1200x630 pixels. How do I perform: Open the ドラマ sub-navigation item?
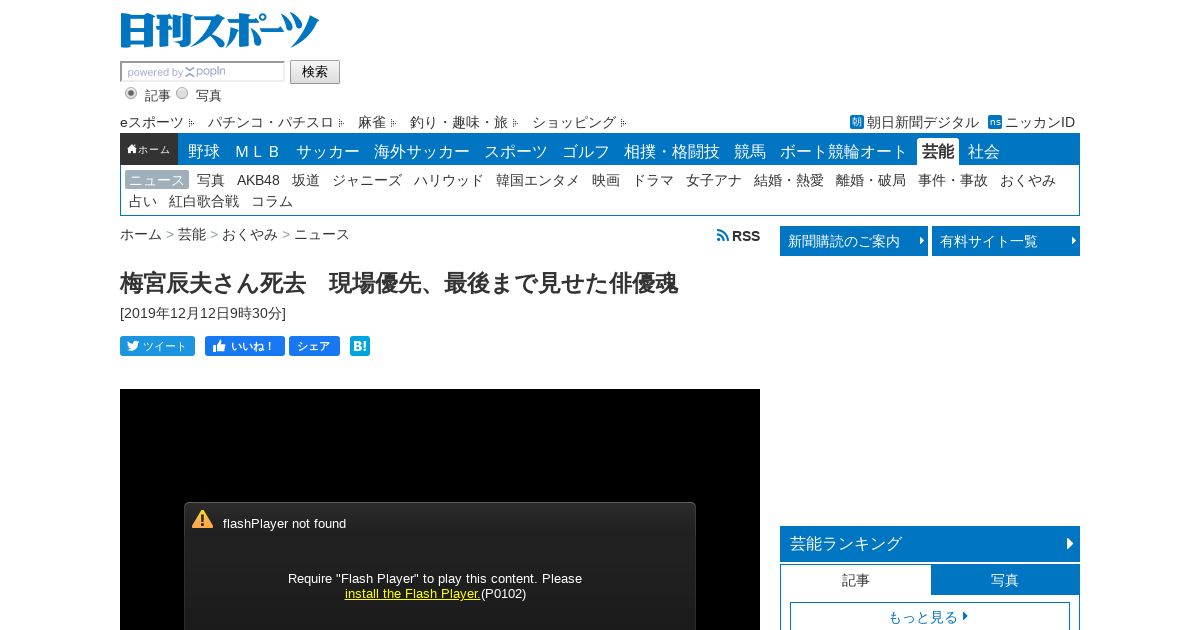(653, 180)
